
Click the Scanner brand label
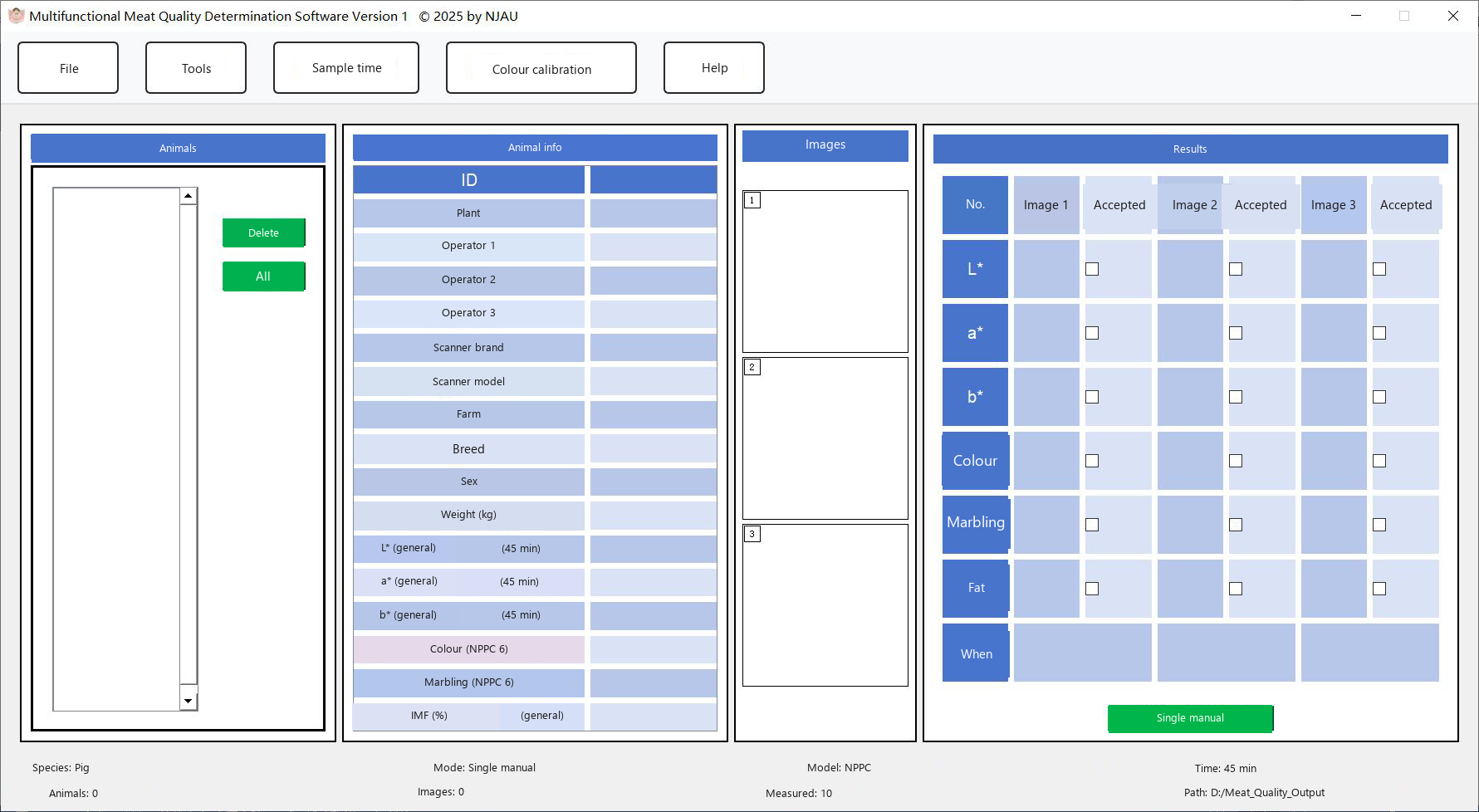468,348
